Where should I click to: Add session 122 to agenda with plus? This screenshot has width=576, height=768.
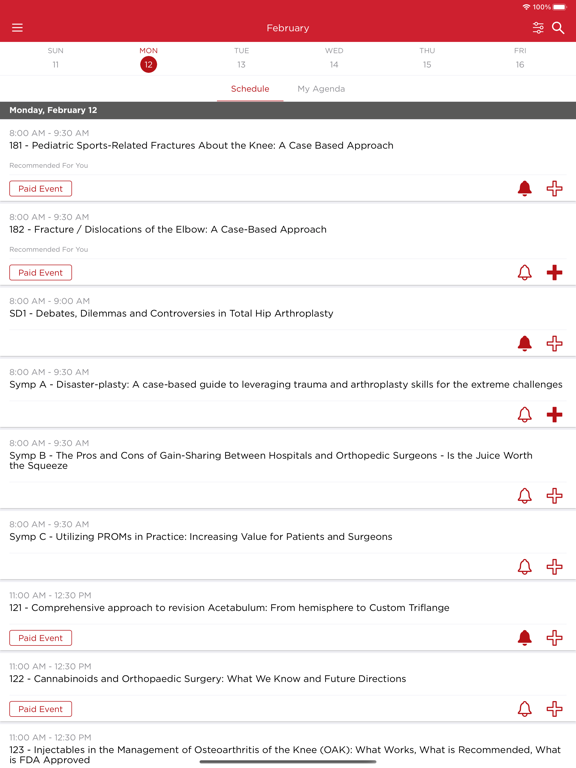554,709
